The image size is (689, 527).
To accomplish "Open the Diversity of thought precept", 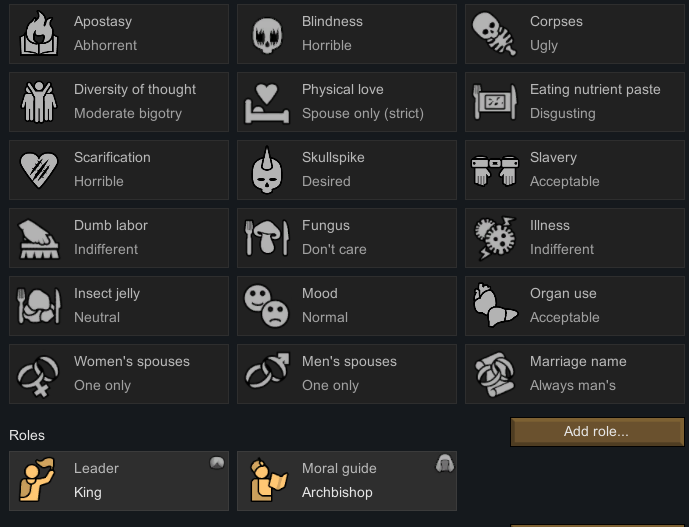I will (x=119, y=102).
